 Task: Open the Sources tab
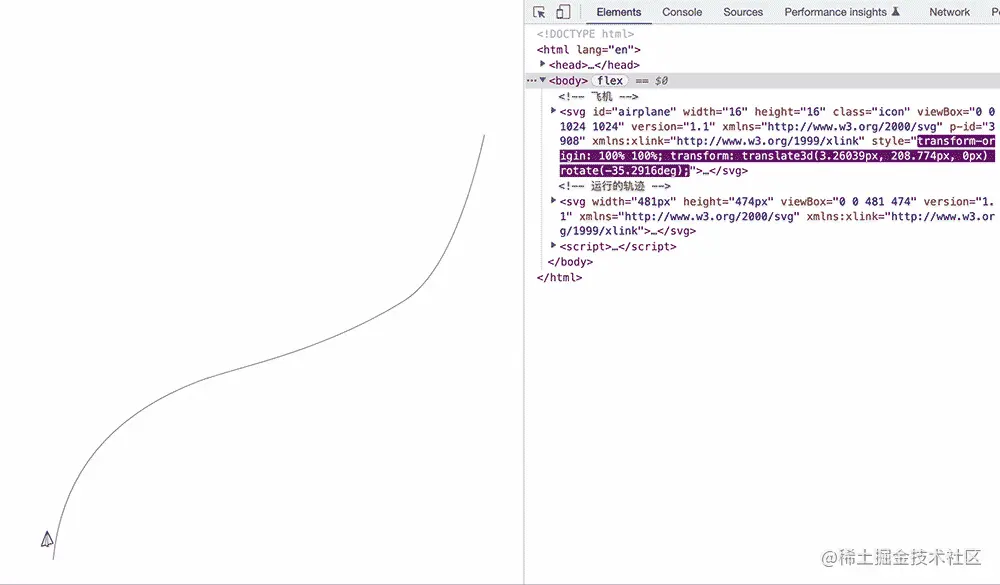[x=743, y=12]
